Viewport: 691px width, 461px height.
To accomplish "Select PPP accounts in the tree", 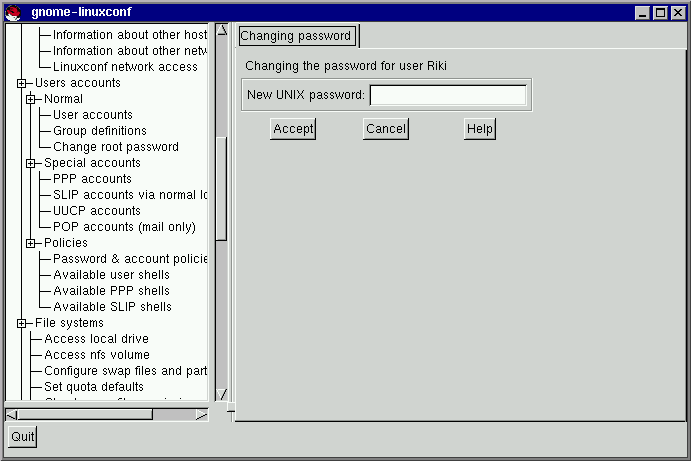I will pyautogui.click(x=92, y=179).
